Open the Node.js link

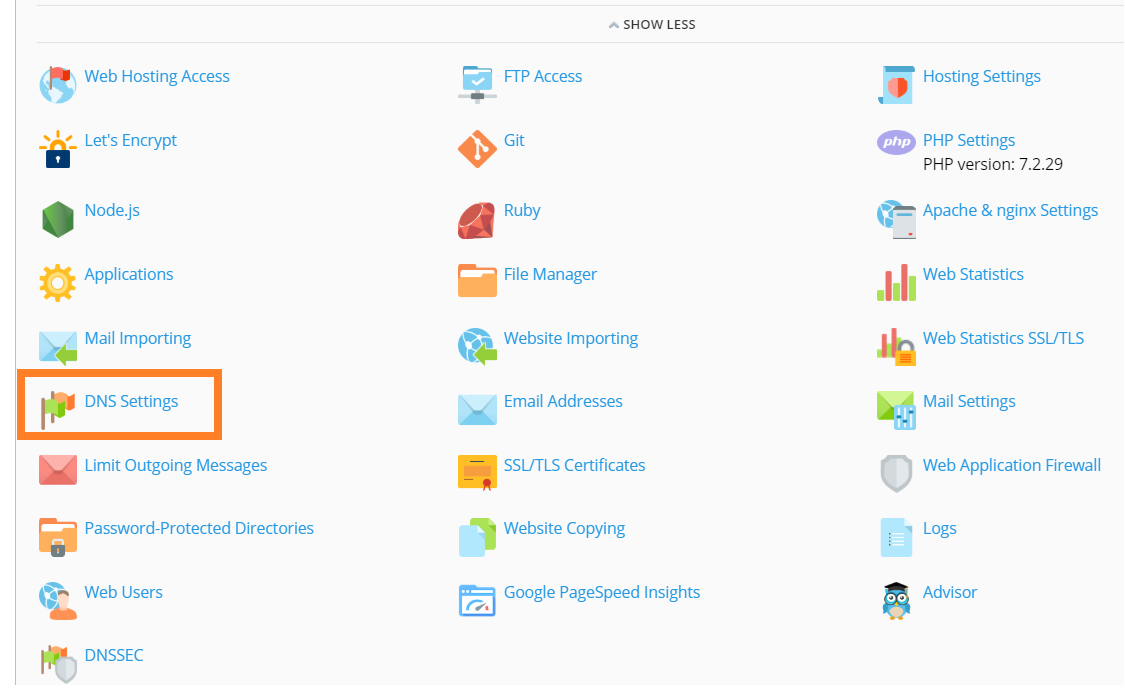[112, 210]
